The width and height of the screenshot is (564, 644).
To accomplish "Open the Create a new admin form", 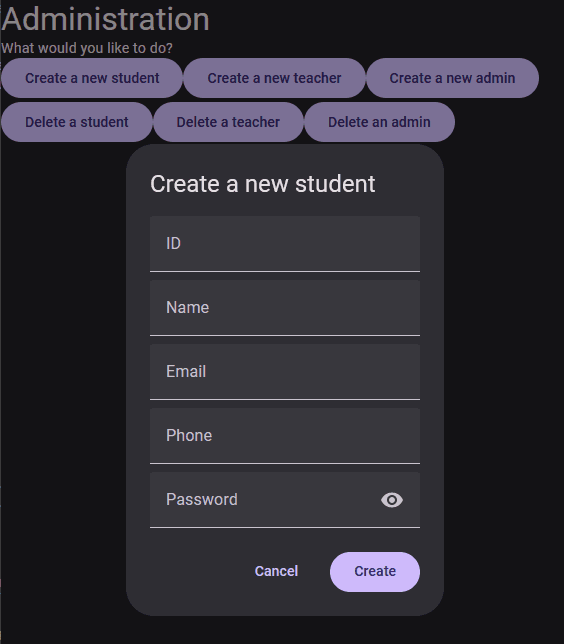I will (x=452, y=78).
